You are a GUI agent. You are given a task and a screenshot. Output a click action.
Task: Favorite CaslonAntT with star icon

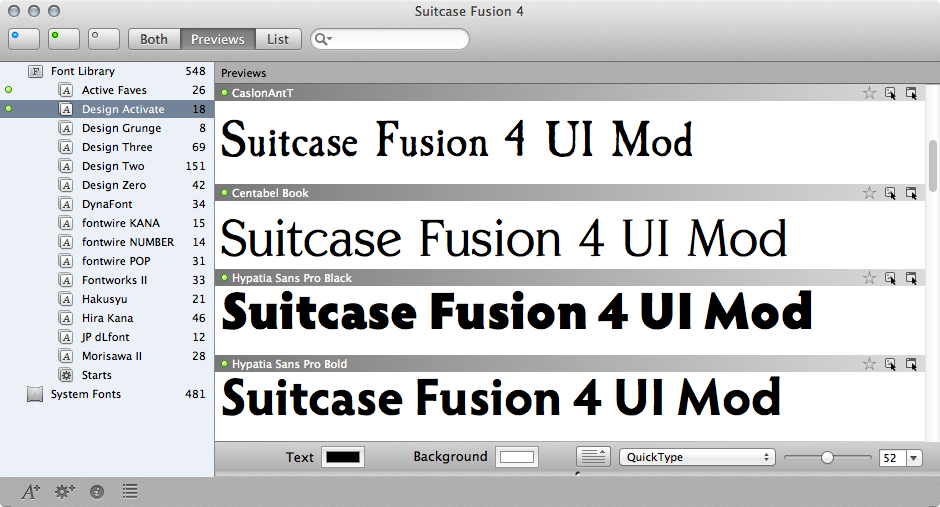869,93
